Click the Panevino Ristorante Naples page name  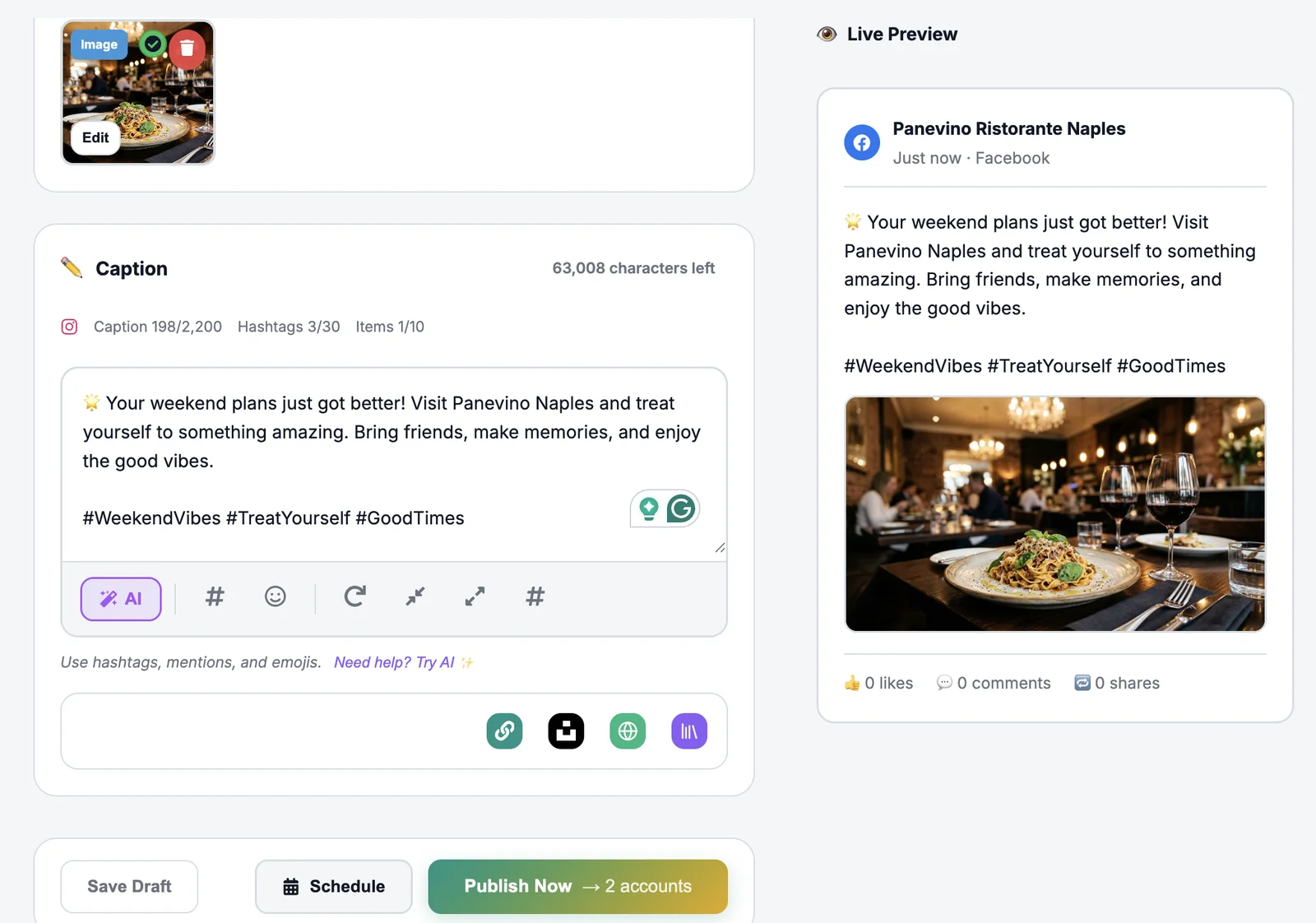coord(1009,128)
